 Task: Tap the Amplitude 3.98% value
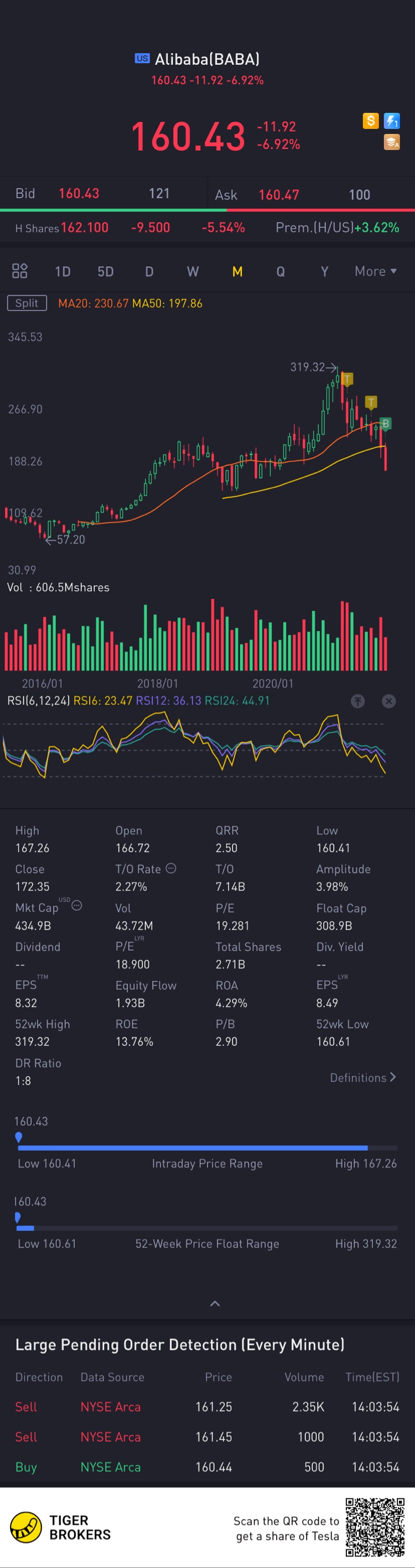(332, 886)
